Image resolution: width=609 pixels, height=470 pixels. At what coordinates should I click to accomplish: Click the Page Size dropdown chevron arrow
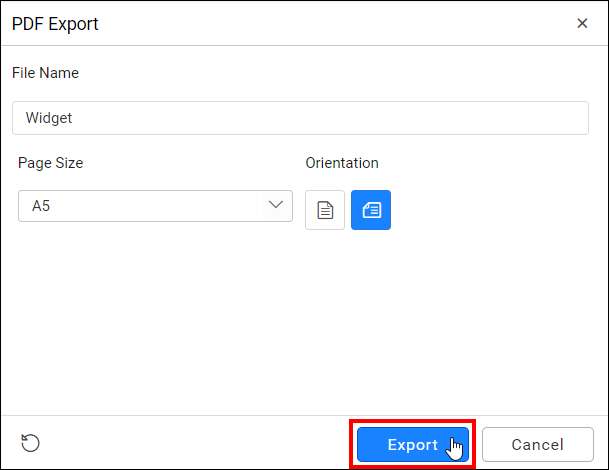(276, 205)
